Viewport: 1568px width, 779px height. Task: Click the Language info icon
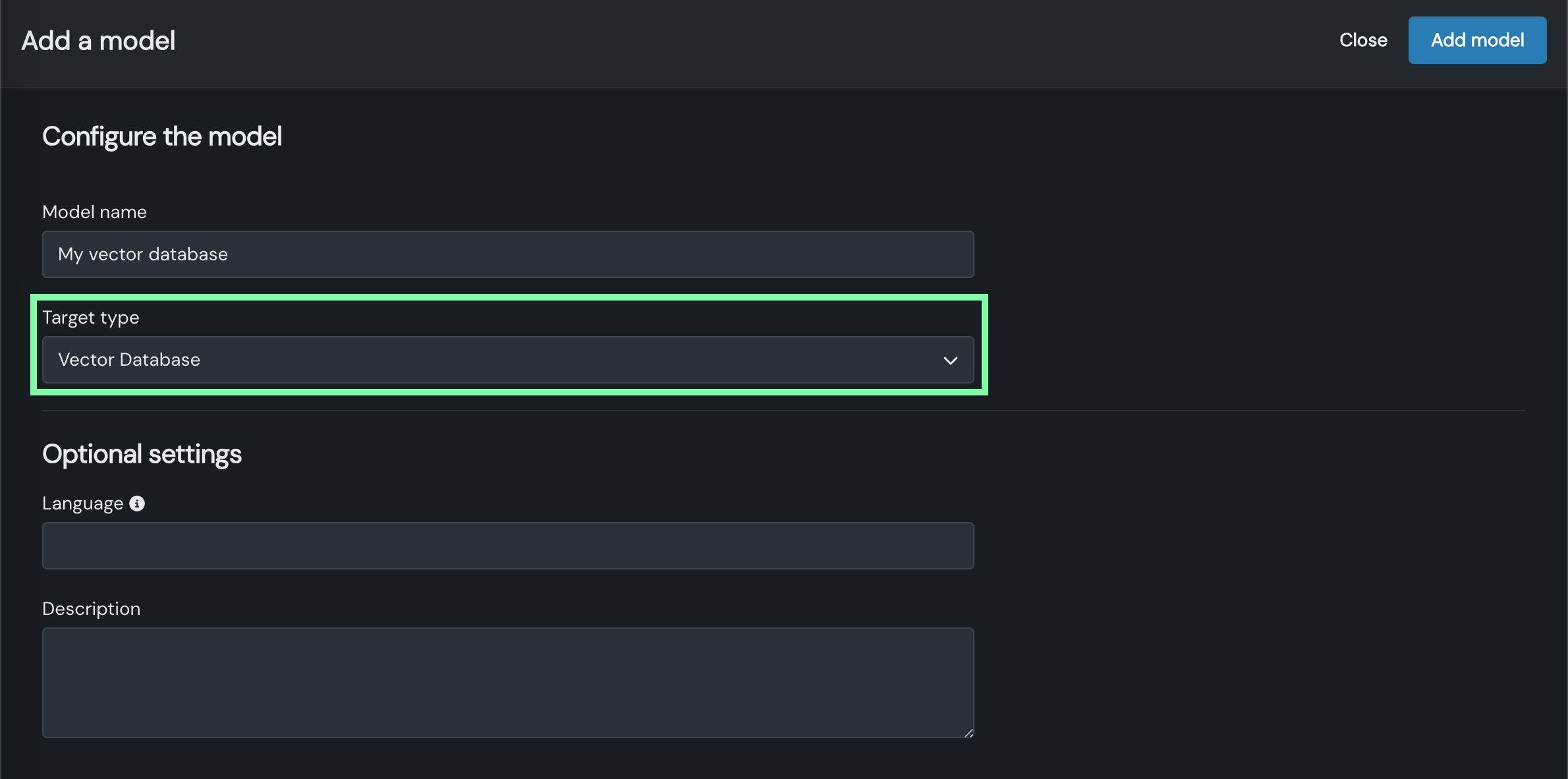pos(137,504)
